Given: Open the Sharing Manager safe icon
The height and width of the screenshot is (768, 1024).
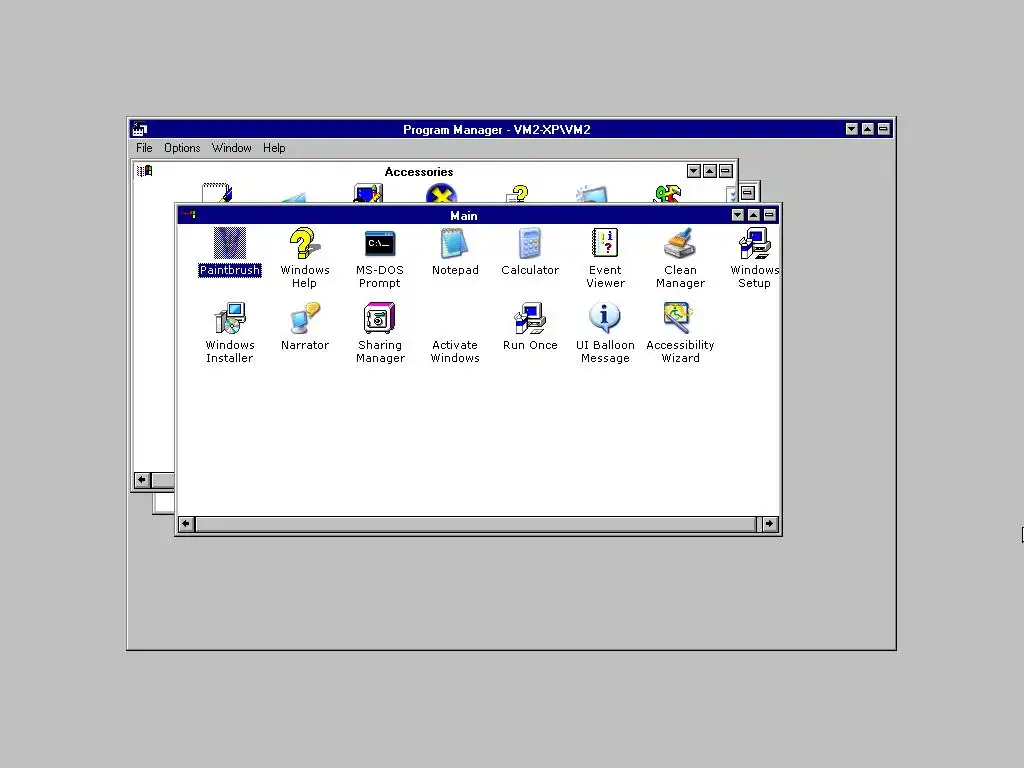Looking at the screenshot, I should coord(379,318).
